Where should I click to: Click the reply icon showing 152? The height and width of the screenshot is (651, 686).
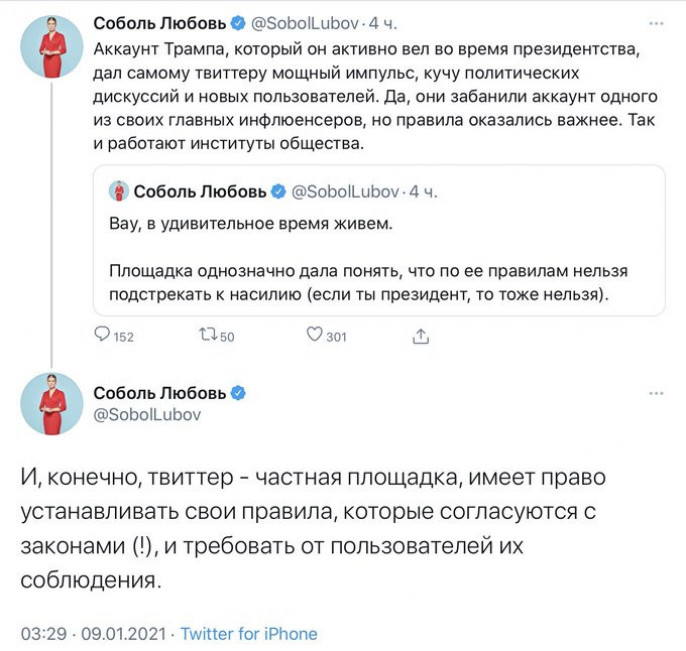[103, 336]
